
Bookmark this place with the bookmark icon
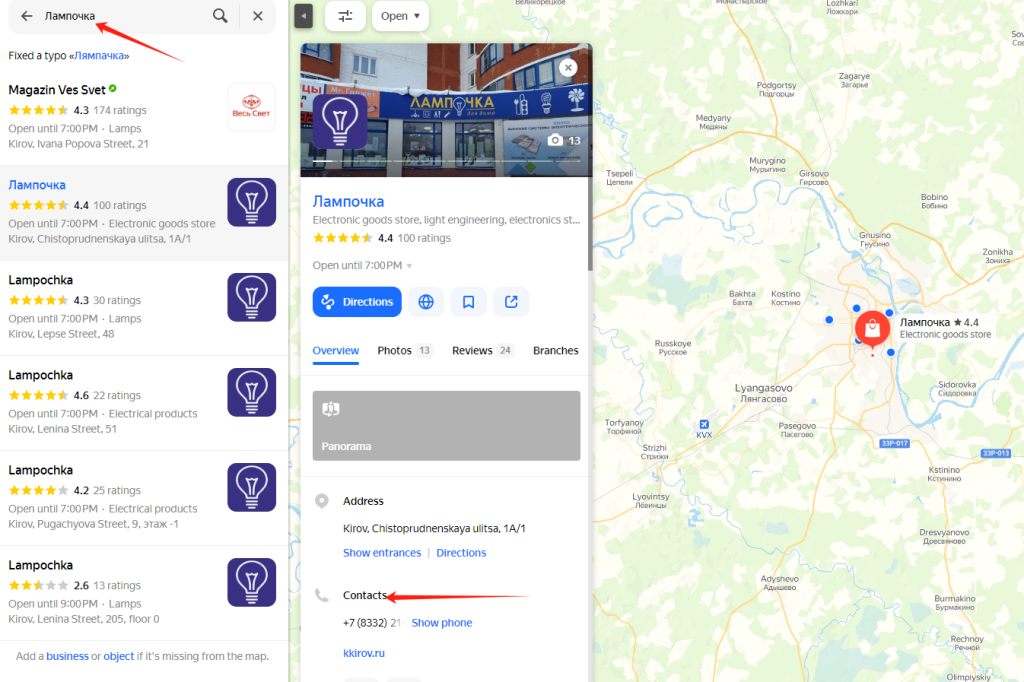click(468, 302)
